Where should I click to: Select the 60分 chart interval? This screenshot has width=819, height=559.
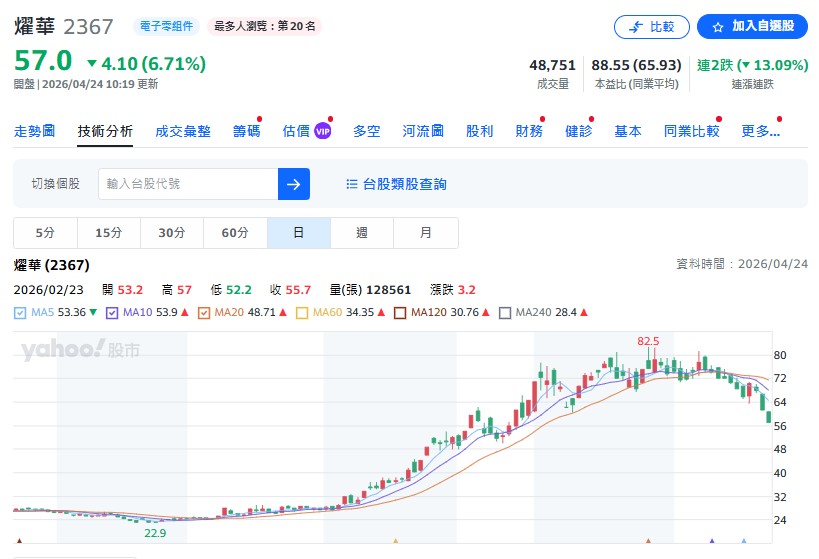pos(235,233)
